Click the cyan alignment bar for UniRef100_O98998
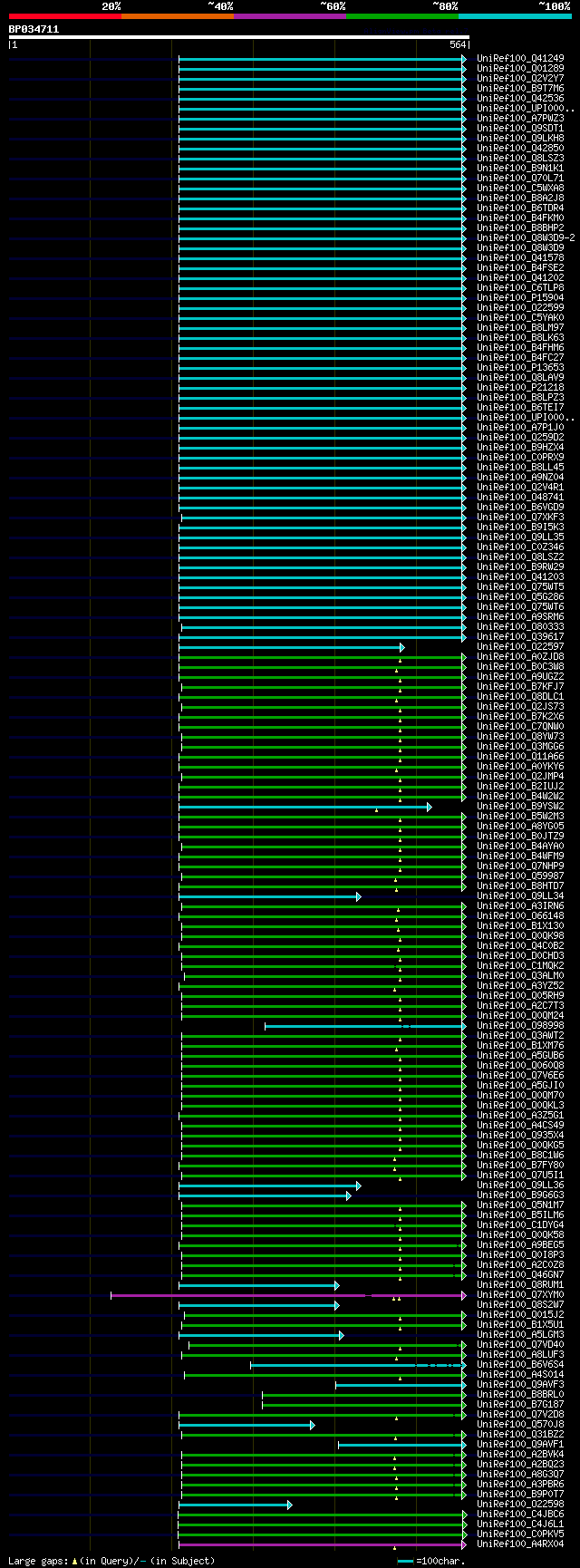580x1568 pixels. click(x=365, y=1026)
